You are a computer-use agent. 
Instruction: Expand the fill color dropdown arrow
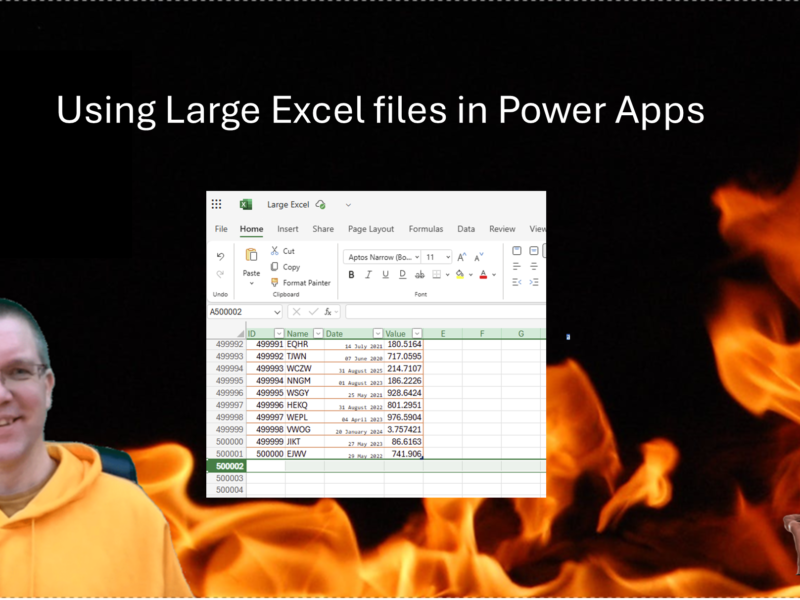[x=470, y=275]
